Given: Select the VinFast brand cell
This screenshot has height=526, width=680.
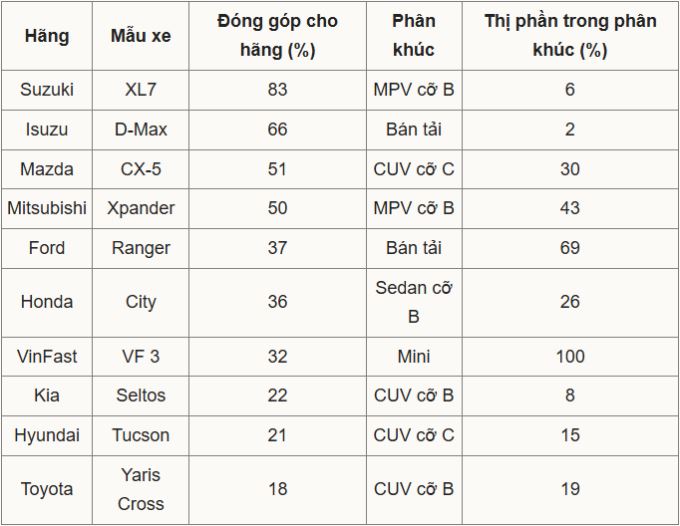Looking at the screenshot, I should [46, 356].
